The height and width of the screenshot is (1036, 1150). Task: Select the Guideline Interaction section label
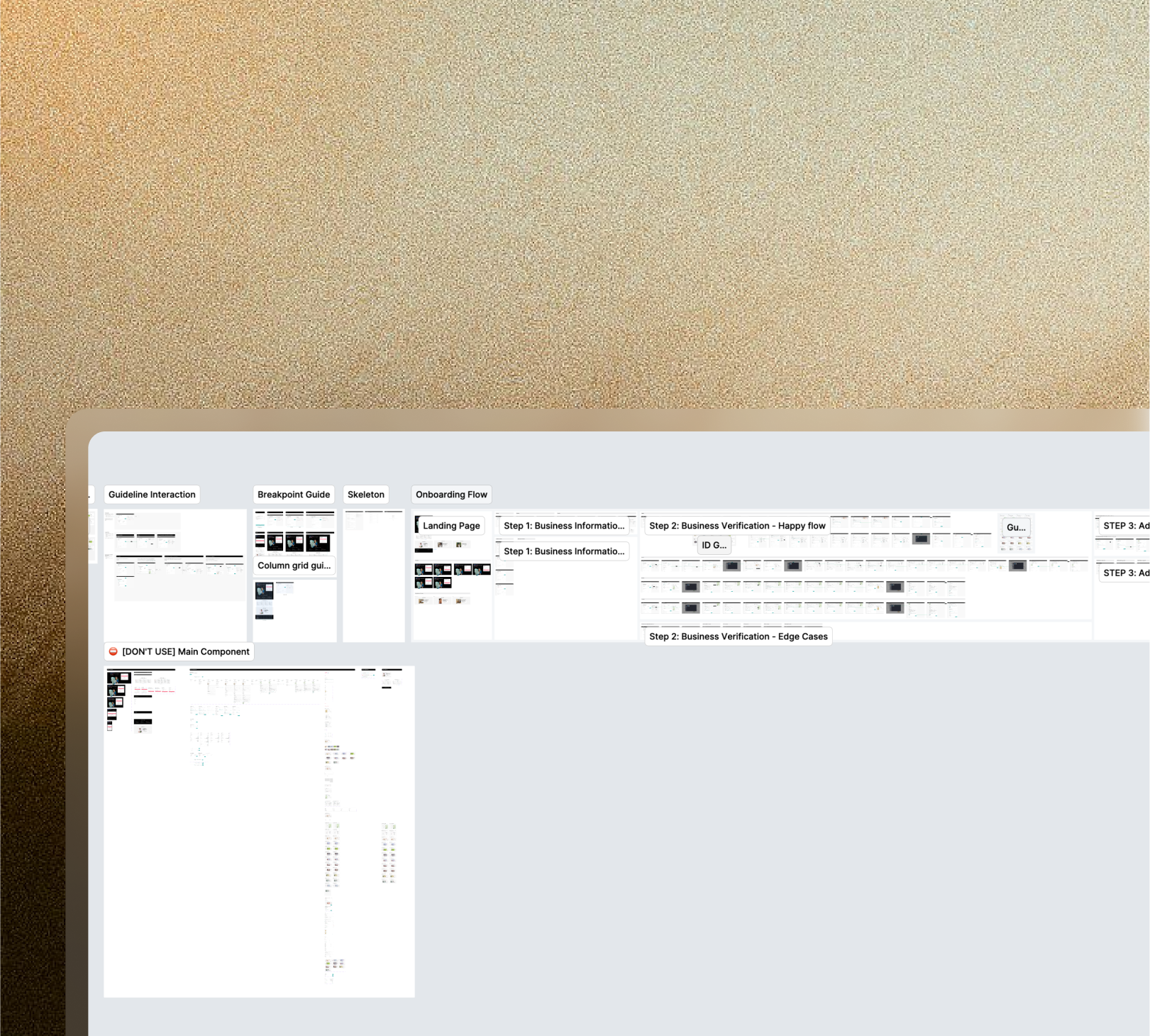[152, 495]
